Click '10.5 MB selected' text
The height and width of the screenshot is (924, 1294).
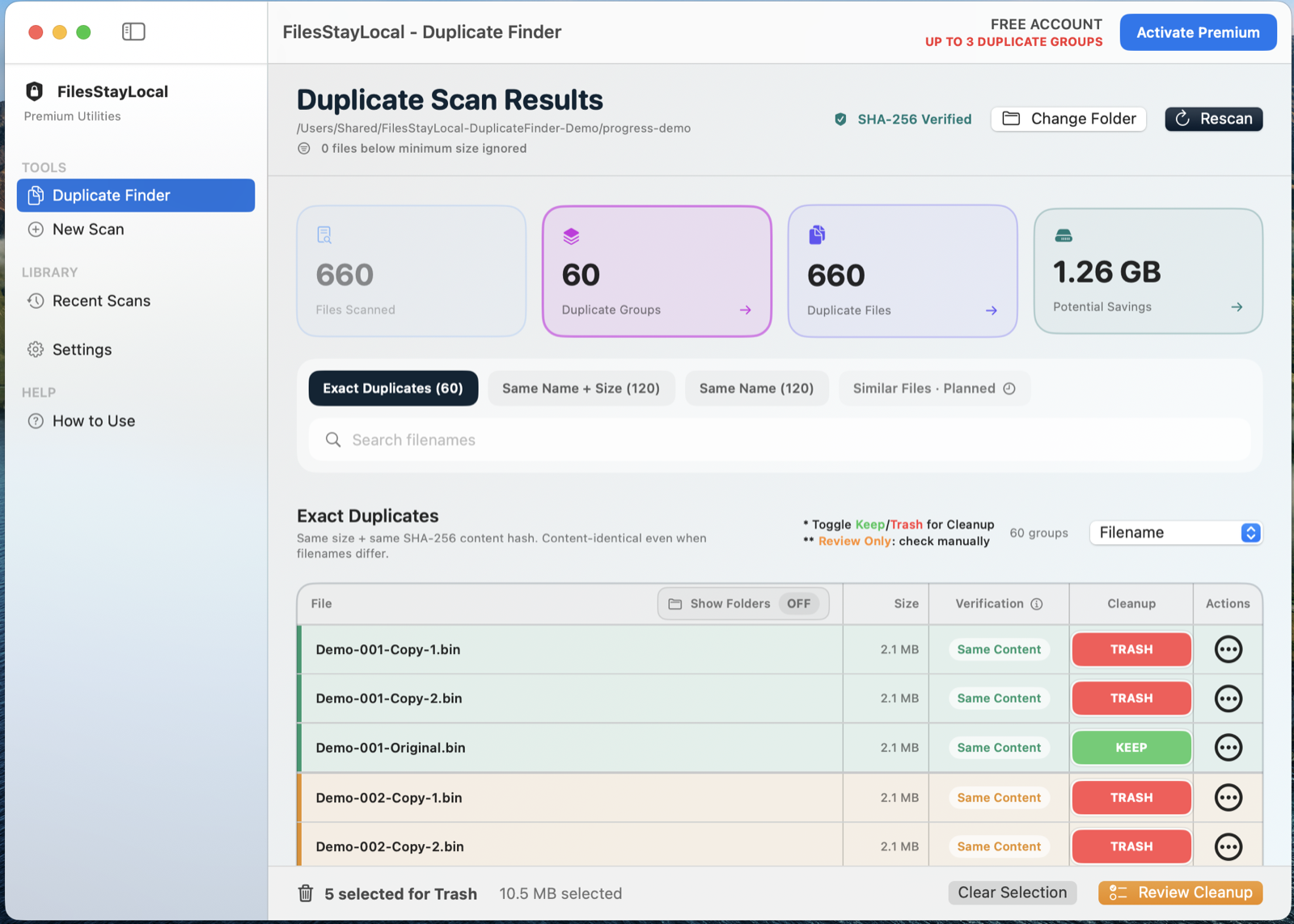pyautogui.click(x=560, y=893)
